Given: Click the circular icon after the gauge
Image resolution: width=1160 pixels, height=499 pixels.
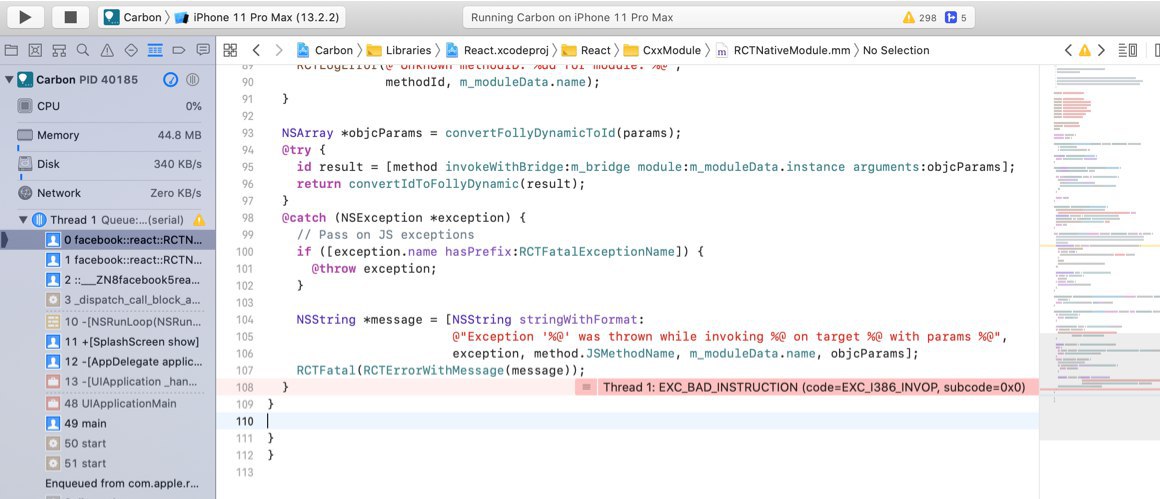Looking at the screenshot, I should point(192,79).
